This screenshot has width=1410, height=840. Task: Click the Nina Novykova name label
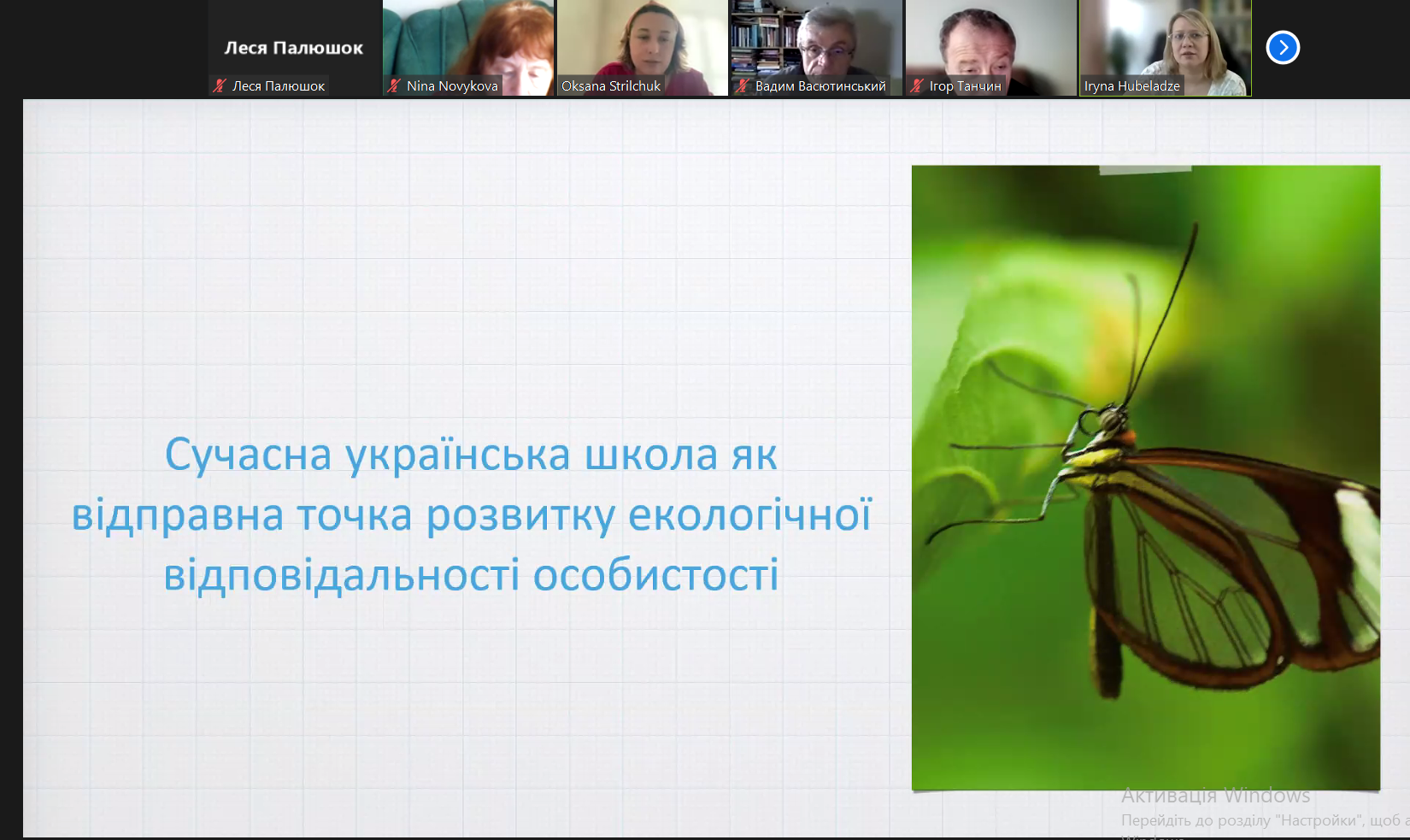click(452, 86)
